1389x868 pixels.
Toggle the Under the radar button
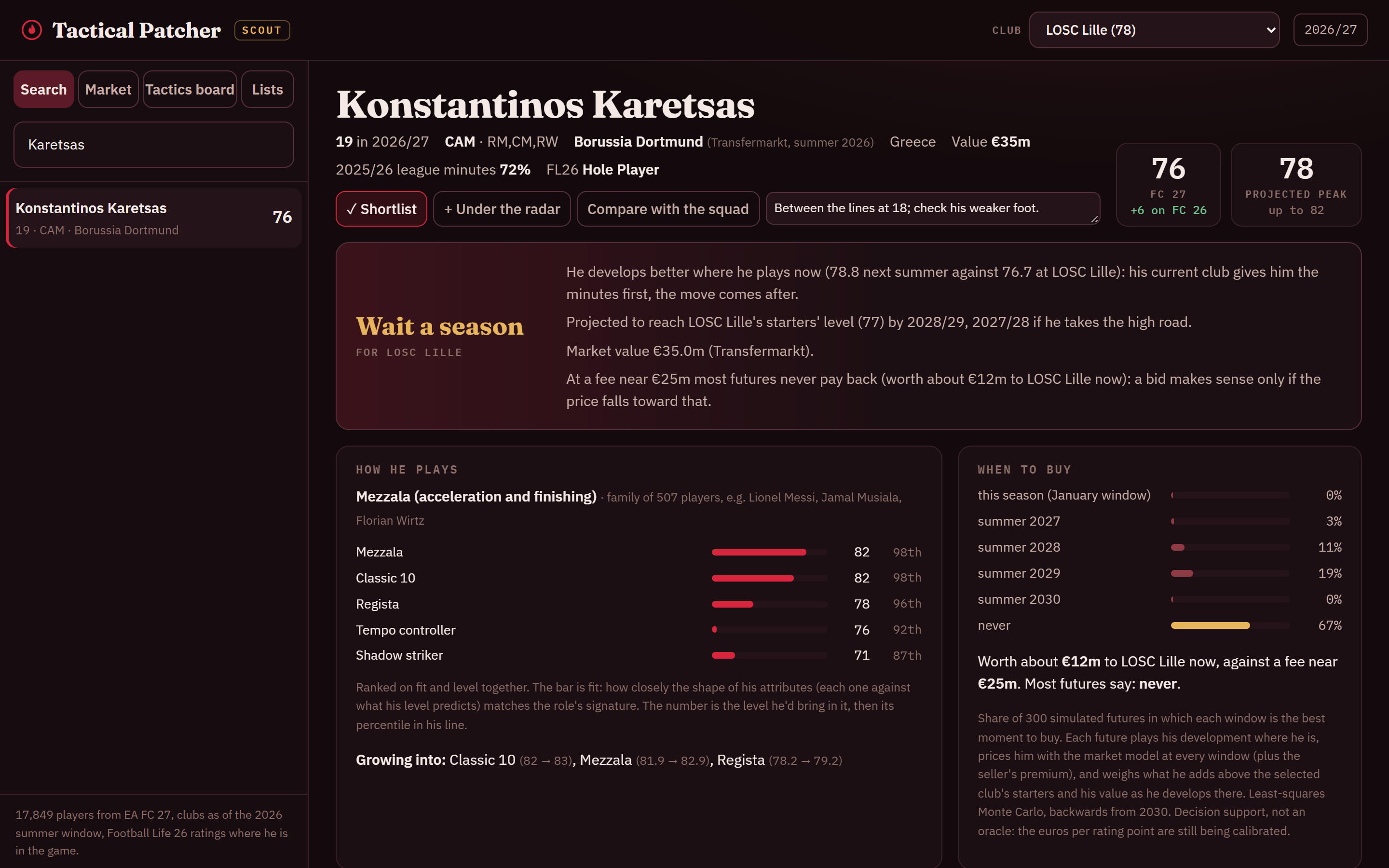(502, 209)
